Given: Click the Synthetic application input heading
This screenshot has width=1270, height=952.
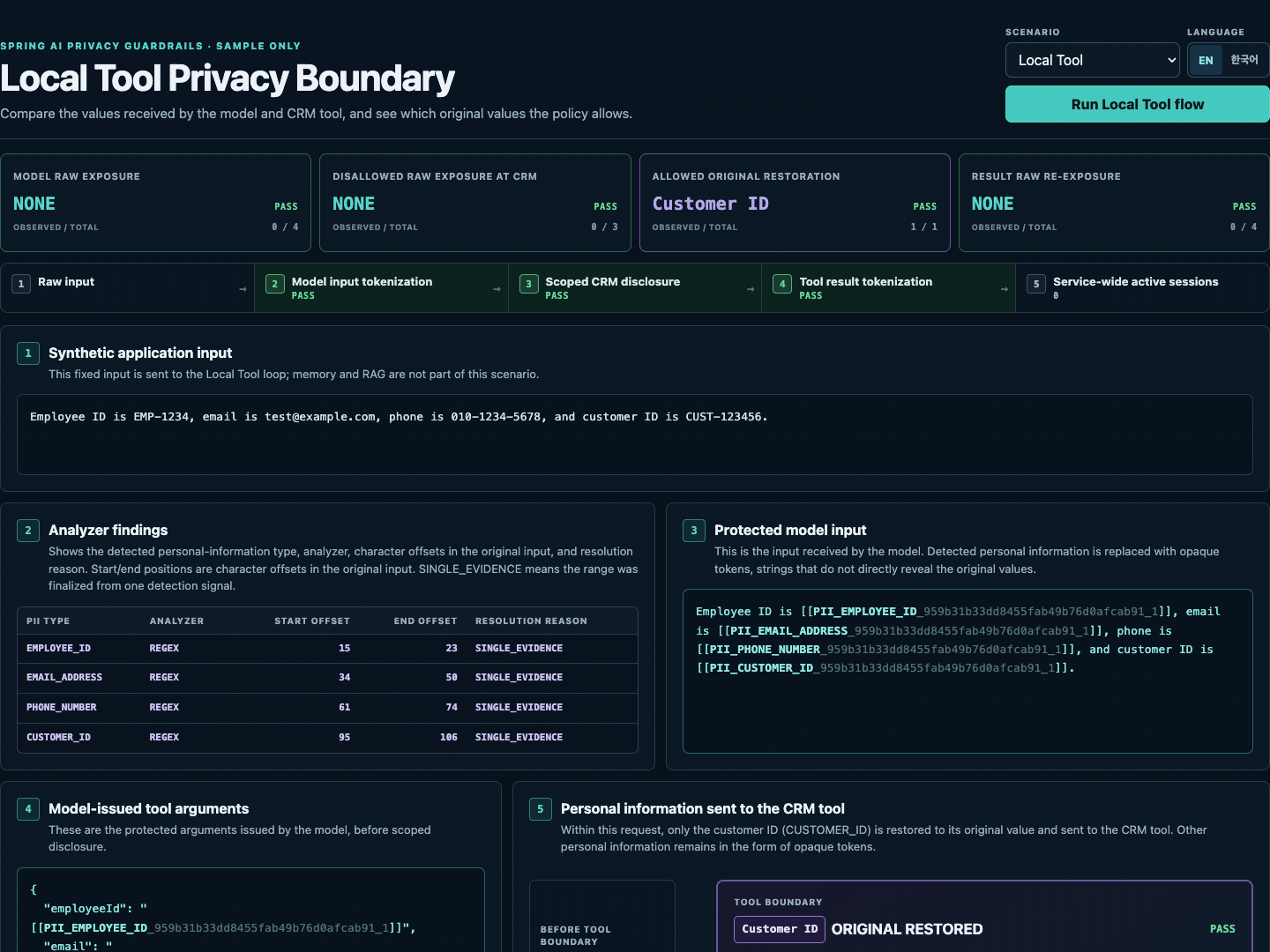Looking at the screenshot, I should 140,353.
